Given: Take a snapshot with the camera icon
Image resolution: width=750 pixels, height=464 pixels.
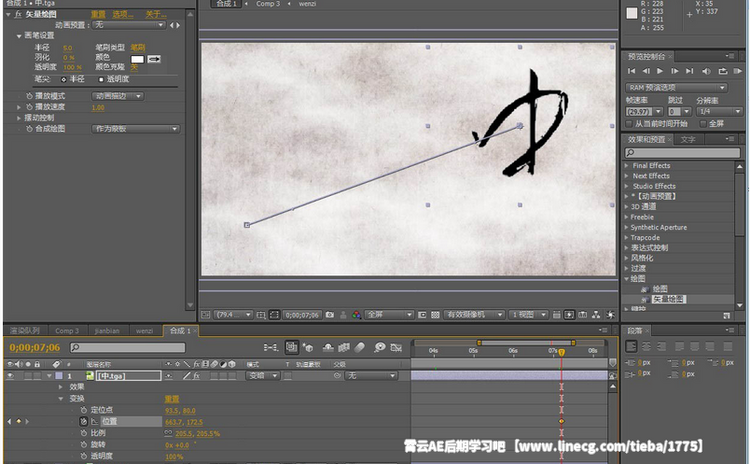Looking at the screenshot, I should coord(330,315).
